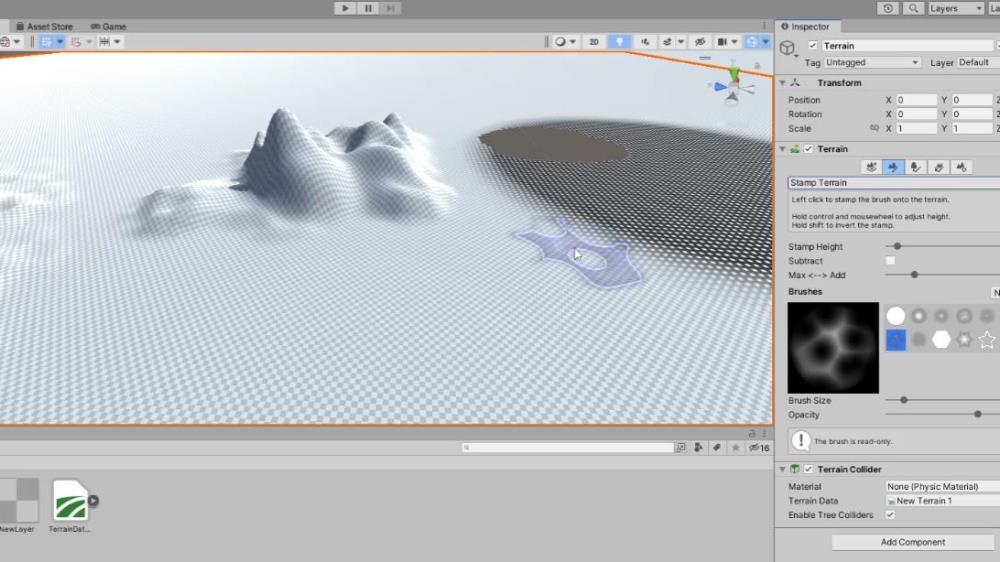Toggle scene lighting with the lightbulb icon
This screenshot has height=562, width=1000.
pos(620,42)
